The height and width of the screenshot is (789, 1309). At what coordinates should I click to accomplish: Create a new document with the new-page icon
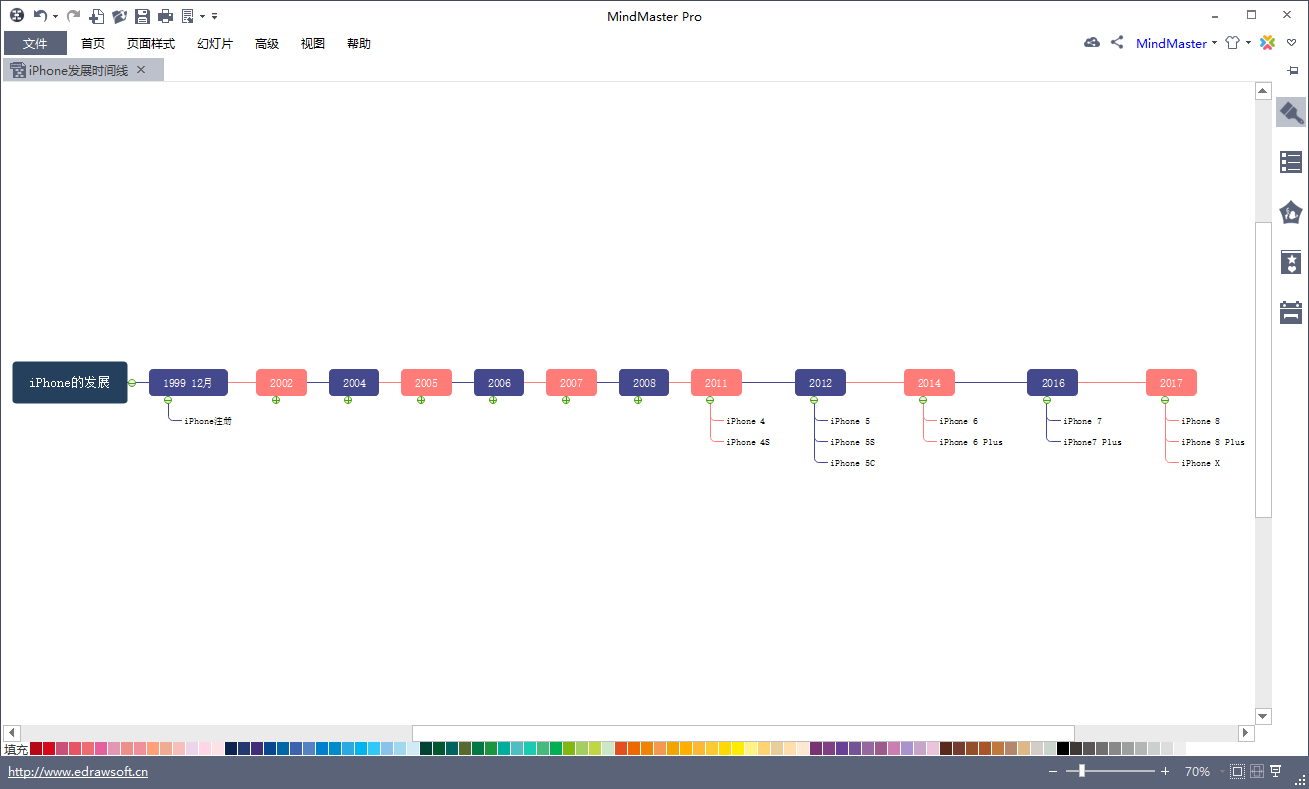(97, 16)
